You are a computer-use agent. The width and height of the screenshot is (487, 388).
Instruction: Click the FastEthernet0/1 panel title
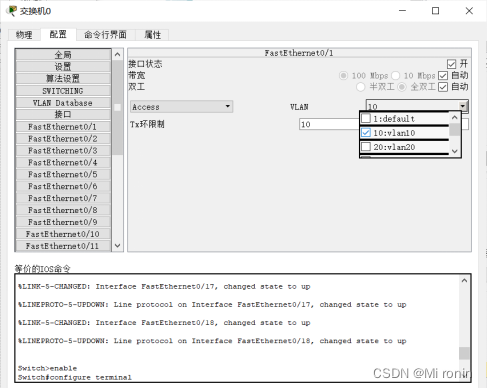point(299,53)
